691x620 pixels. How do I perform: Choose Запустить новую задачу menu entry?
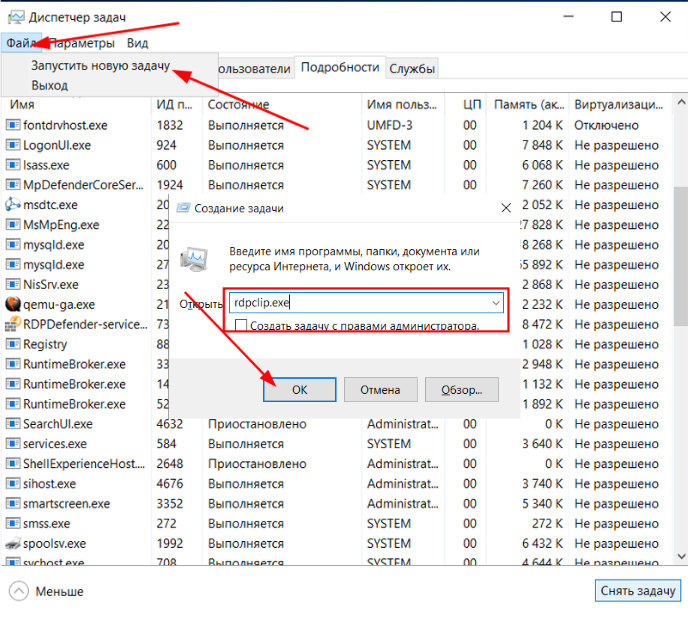(101, 65)
